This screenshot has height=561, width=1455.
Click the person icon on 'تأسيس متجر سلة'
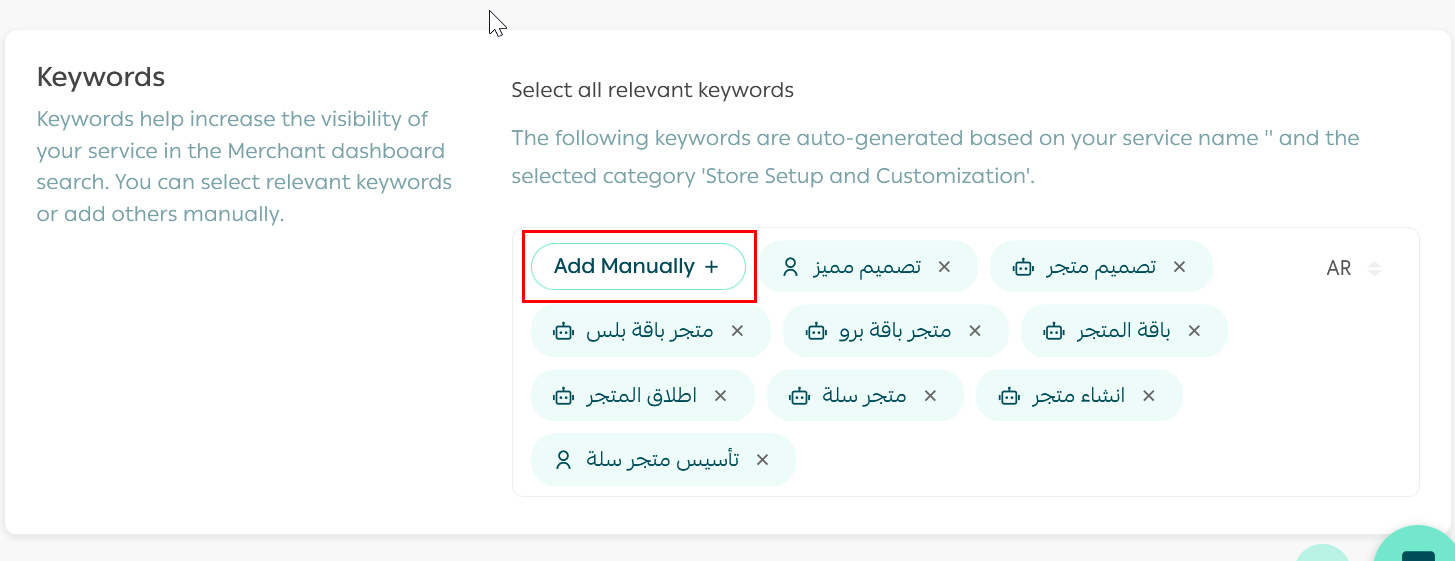point(563,460)
